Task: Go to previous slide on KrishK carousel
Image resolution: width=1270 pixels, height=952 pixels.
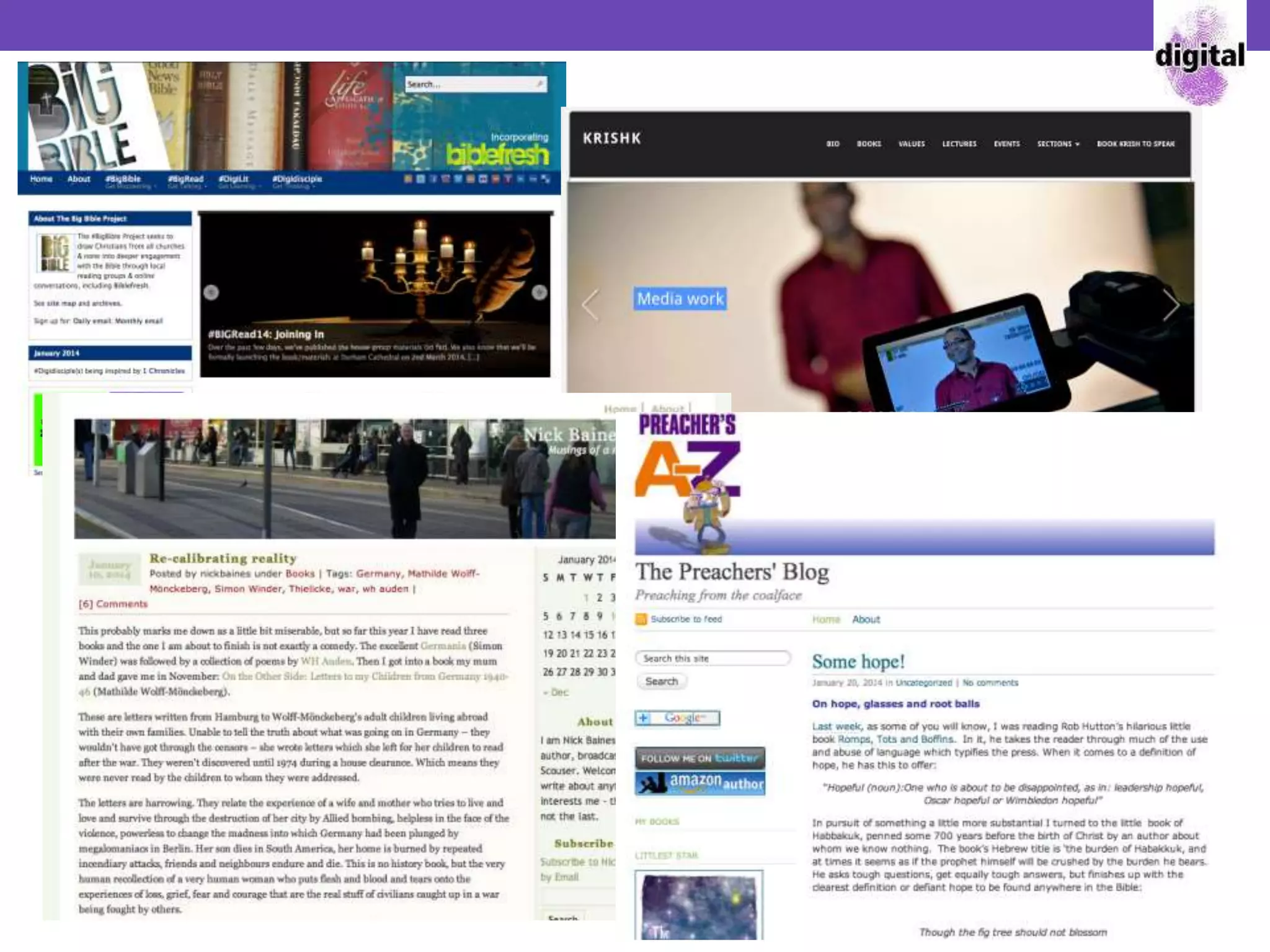Action: [x=590, y=305]
